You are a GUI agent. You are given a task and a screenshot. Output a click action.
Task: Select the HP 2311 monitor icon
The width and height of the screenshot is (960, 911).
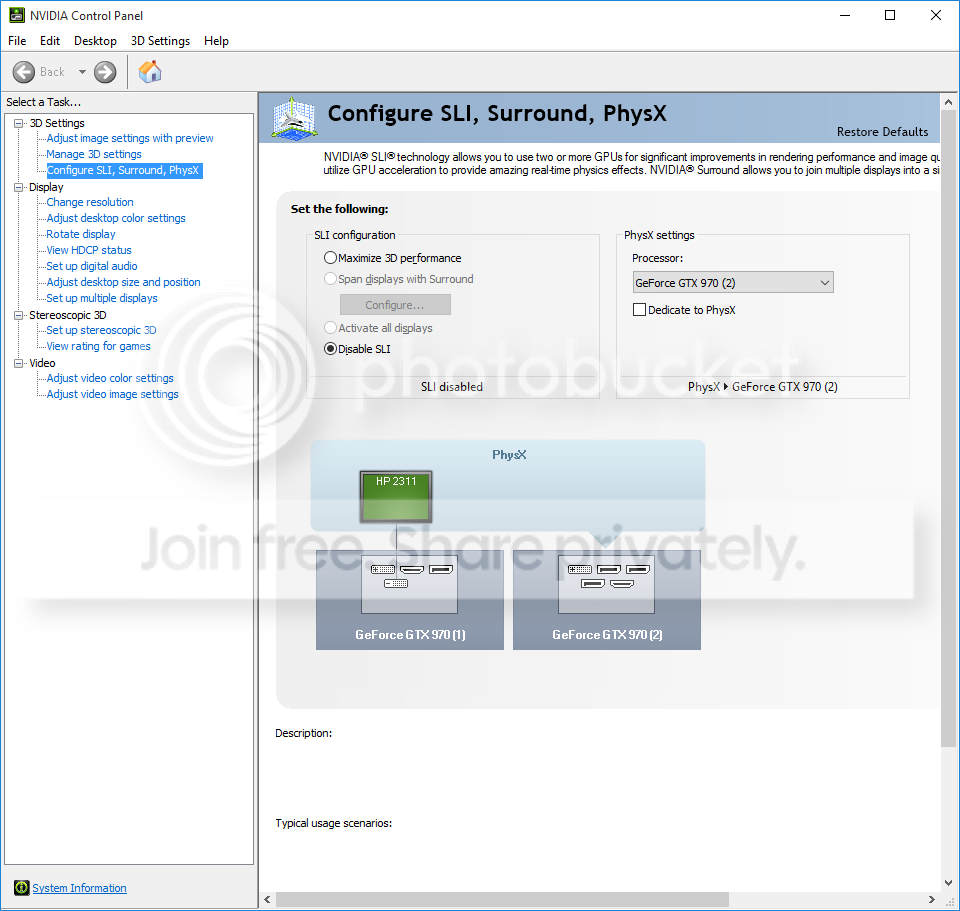(396, 497)
